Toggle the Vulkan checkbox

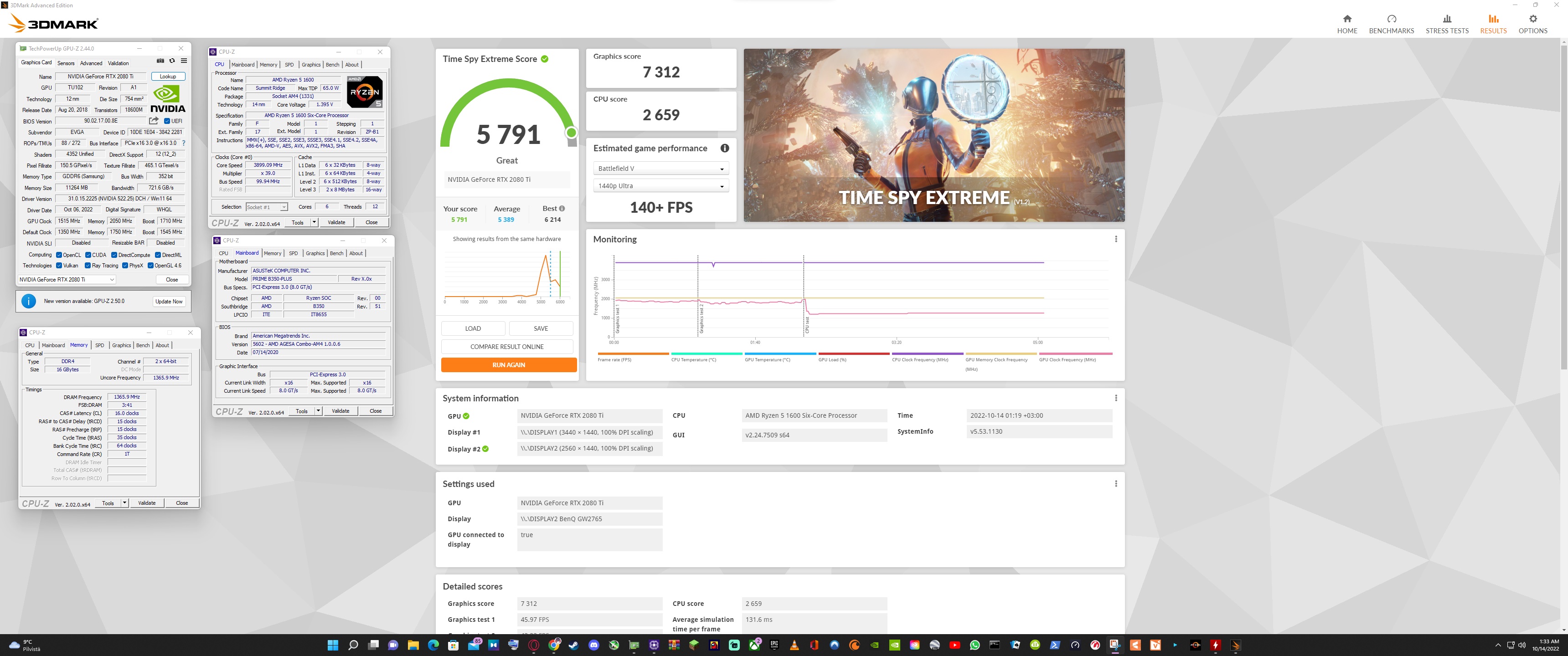tap(59, 265)
